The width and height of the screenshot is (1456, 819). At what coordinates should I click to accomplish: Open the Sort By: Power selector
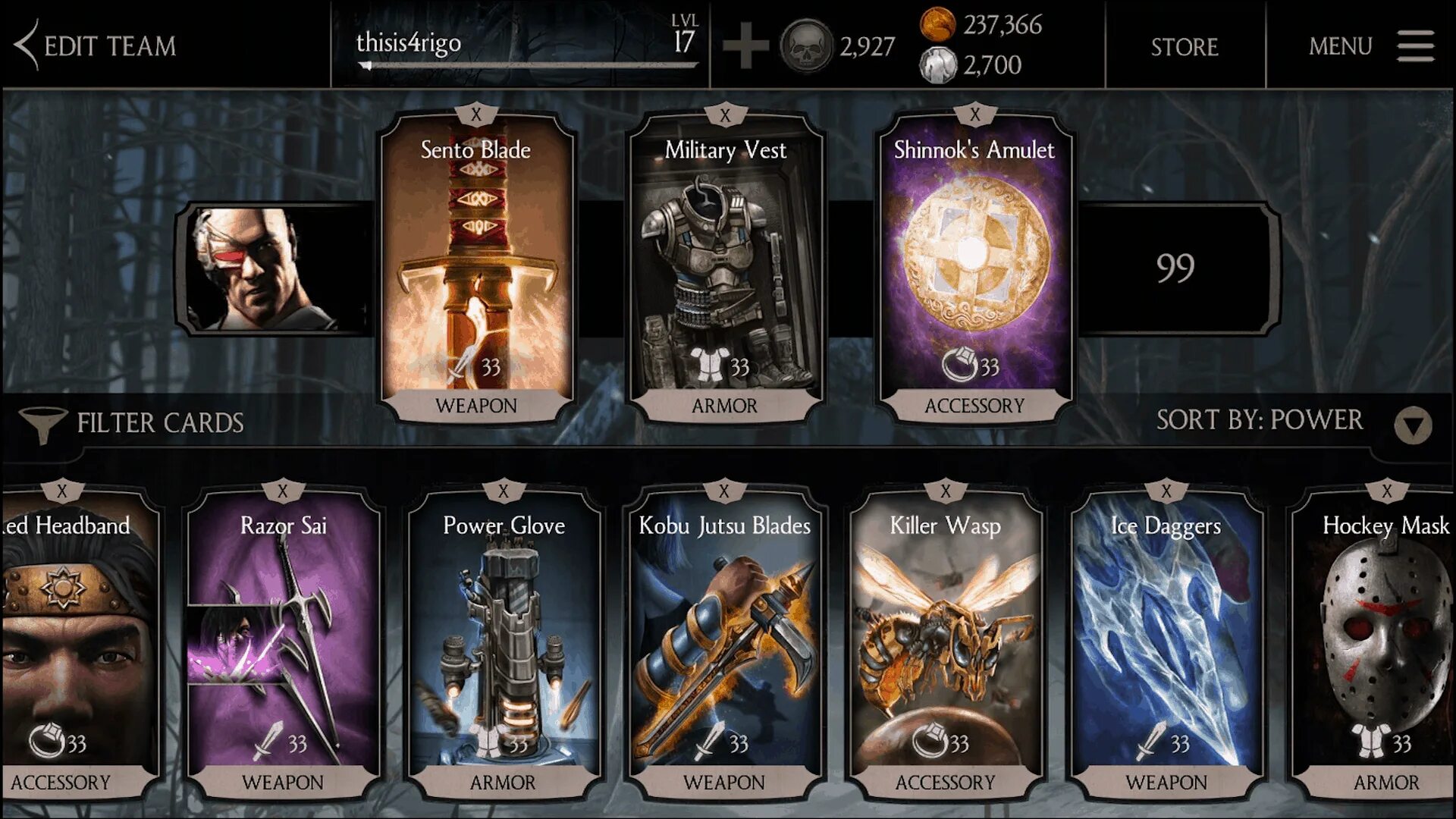(1259, 420)
